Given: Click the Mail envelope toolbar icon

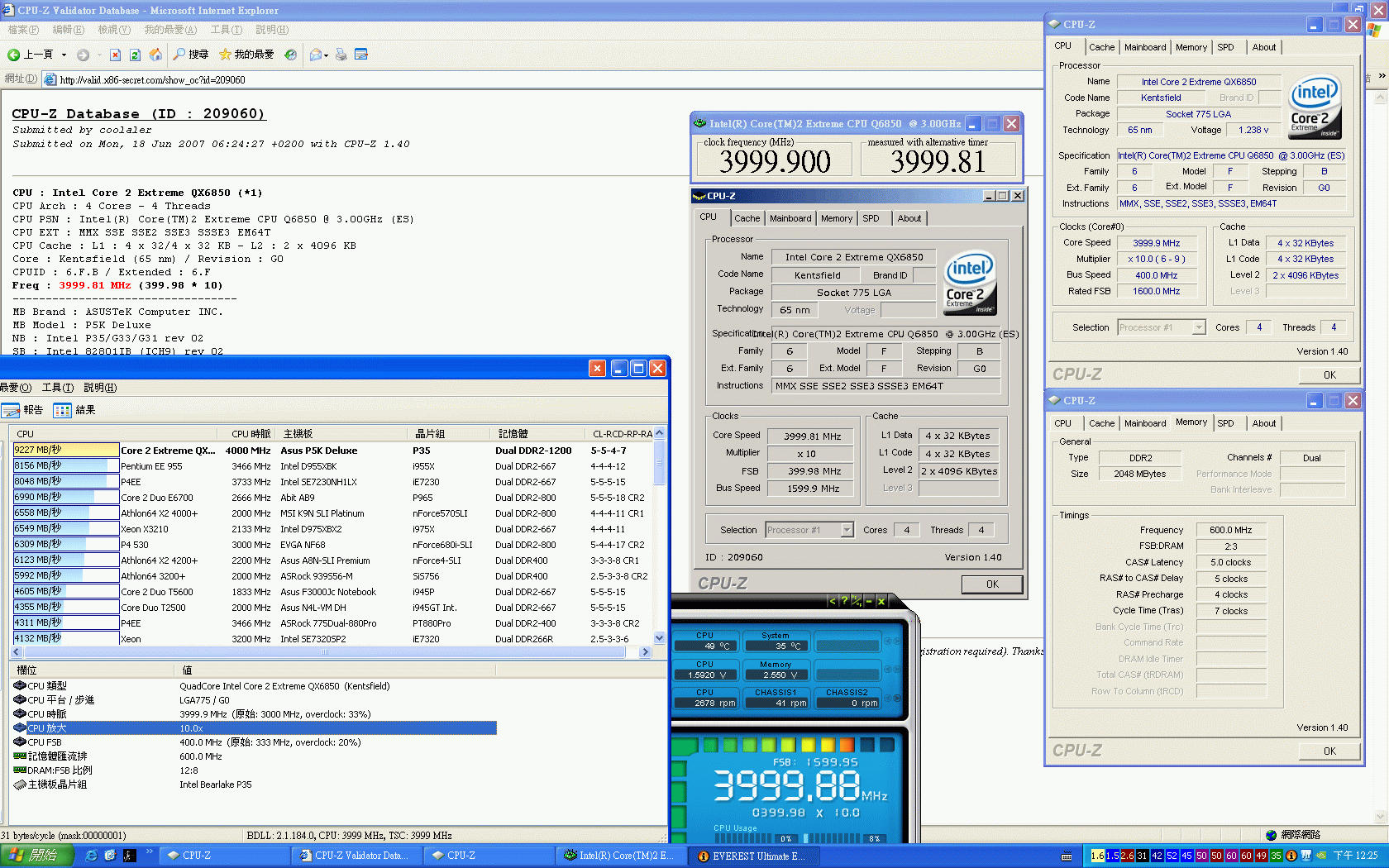Looking at the screenshot, I should click(x=316, y=55).
